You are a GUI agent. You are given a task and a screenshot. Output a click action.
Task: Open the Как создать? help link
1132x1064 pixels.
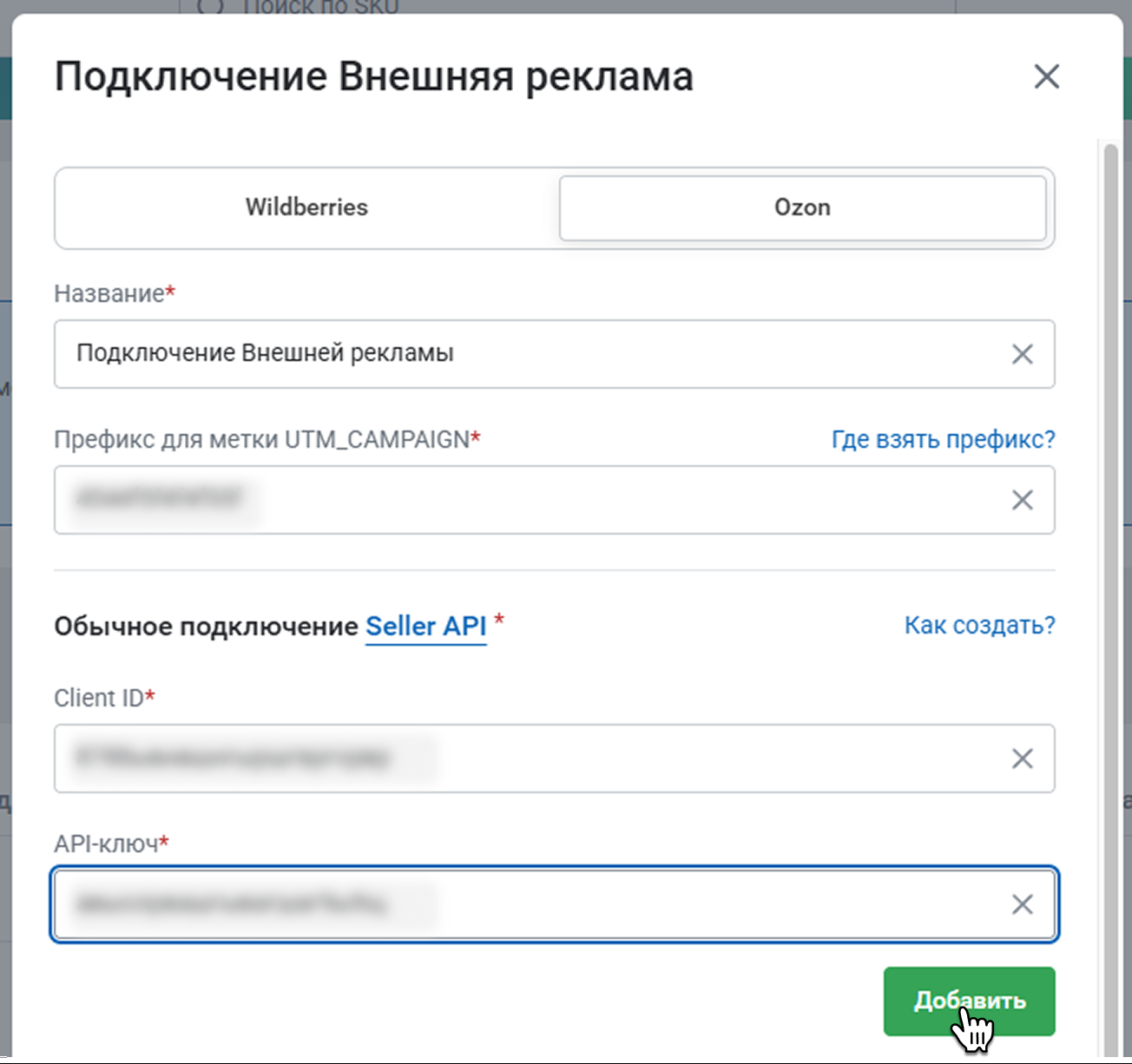tap(979, 625)
